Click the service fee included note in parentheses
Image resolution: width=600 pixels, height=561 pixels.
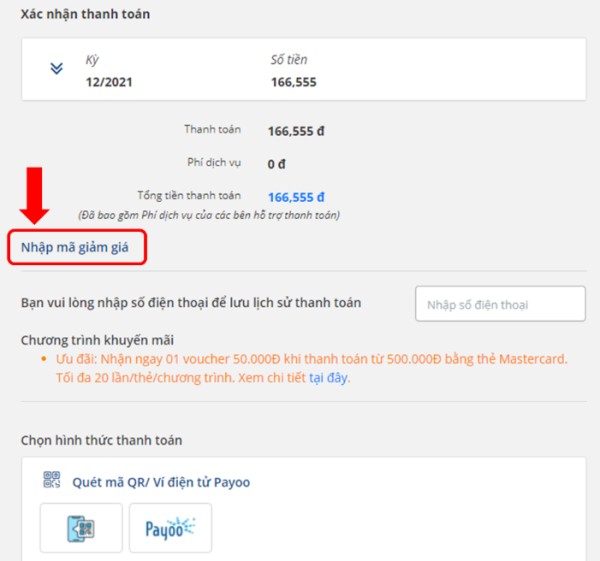tap(209, 215)
